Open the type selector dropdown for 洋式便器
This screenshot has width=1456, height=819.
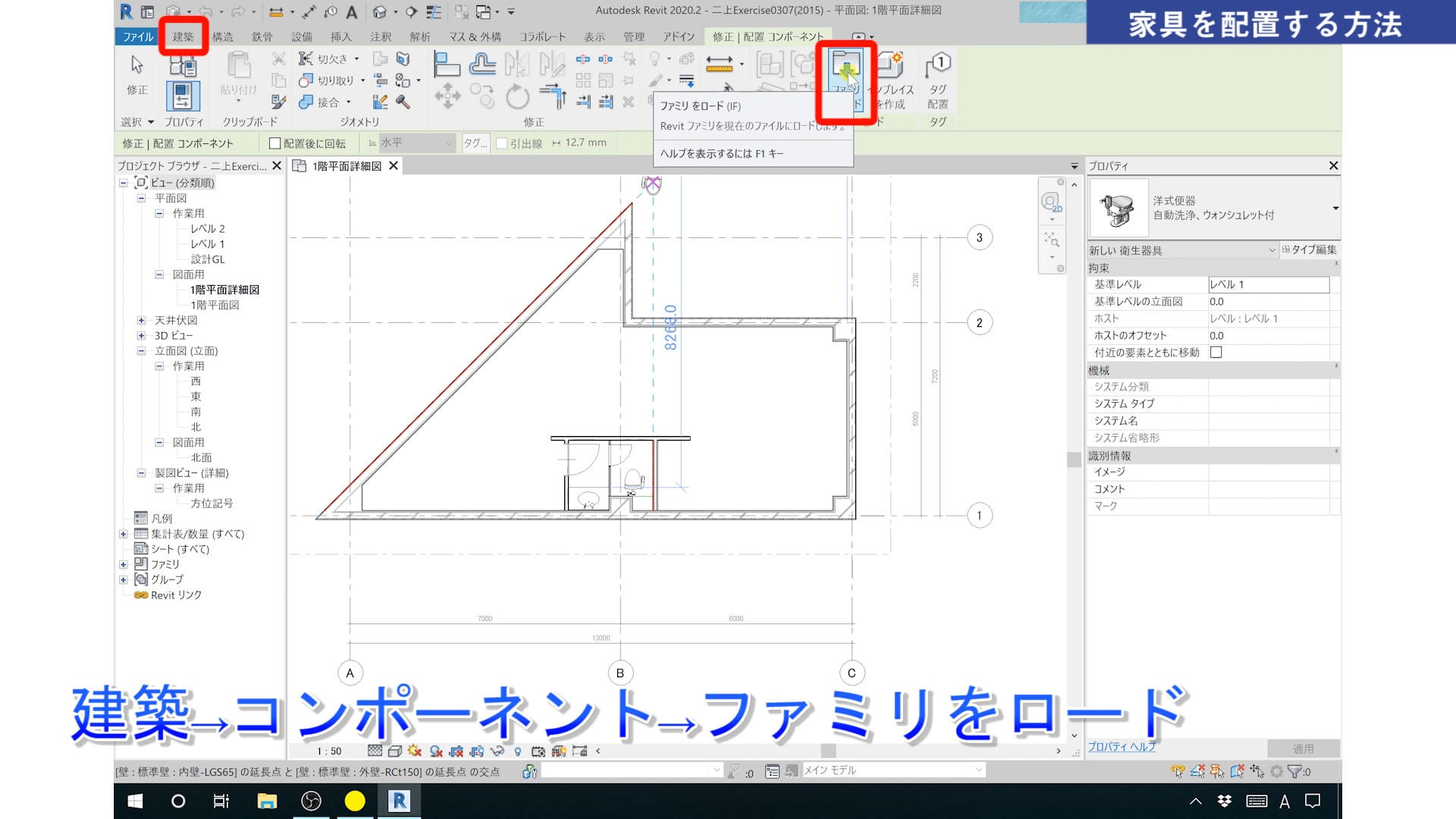pyautogui.click(x=1335, y=208)
